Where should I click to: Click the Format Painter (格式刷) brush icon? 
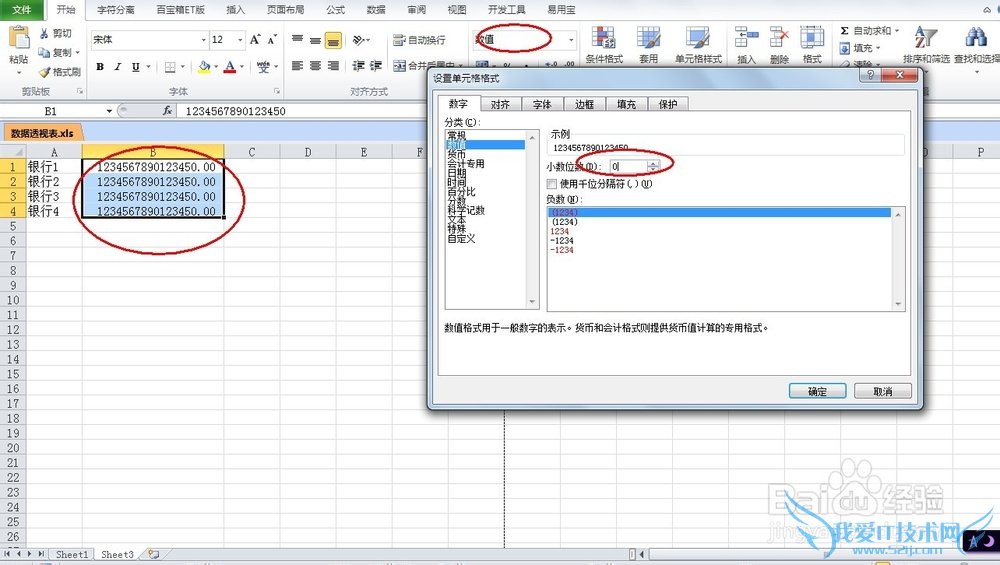(44, 72)
